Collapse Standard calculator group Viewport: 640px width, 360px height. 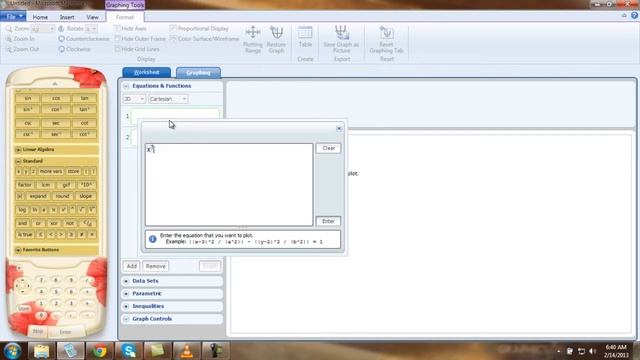click(x=18, y=161)
